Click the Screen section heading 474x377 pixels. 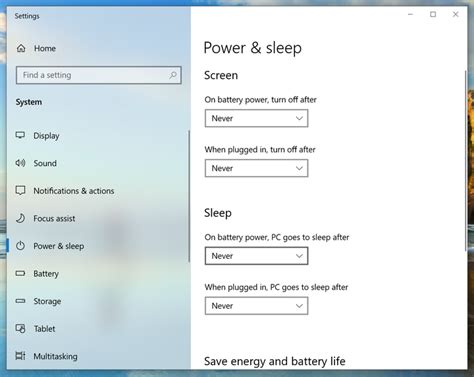click(221, 75)
